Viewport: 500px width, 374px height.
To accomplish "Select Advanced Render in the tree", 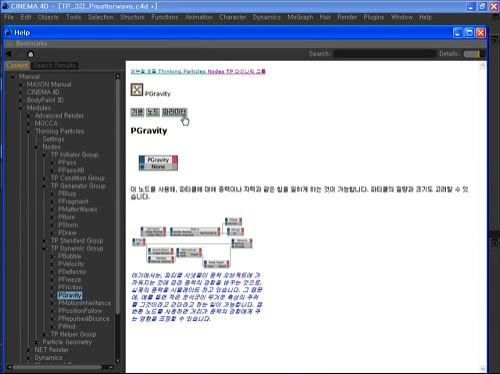I will click(59, 116).
